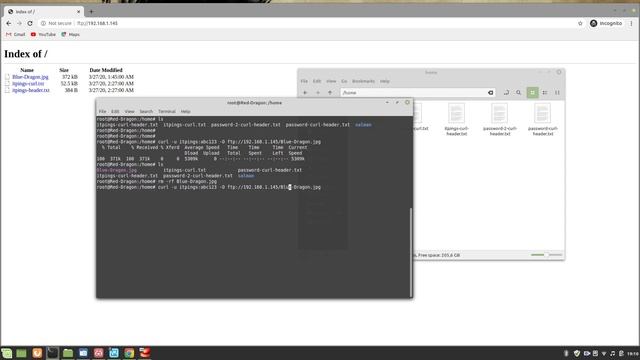Go back in the file manager

click(x=305, y=93)
